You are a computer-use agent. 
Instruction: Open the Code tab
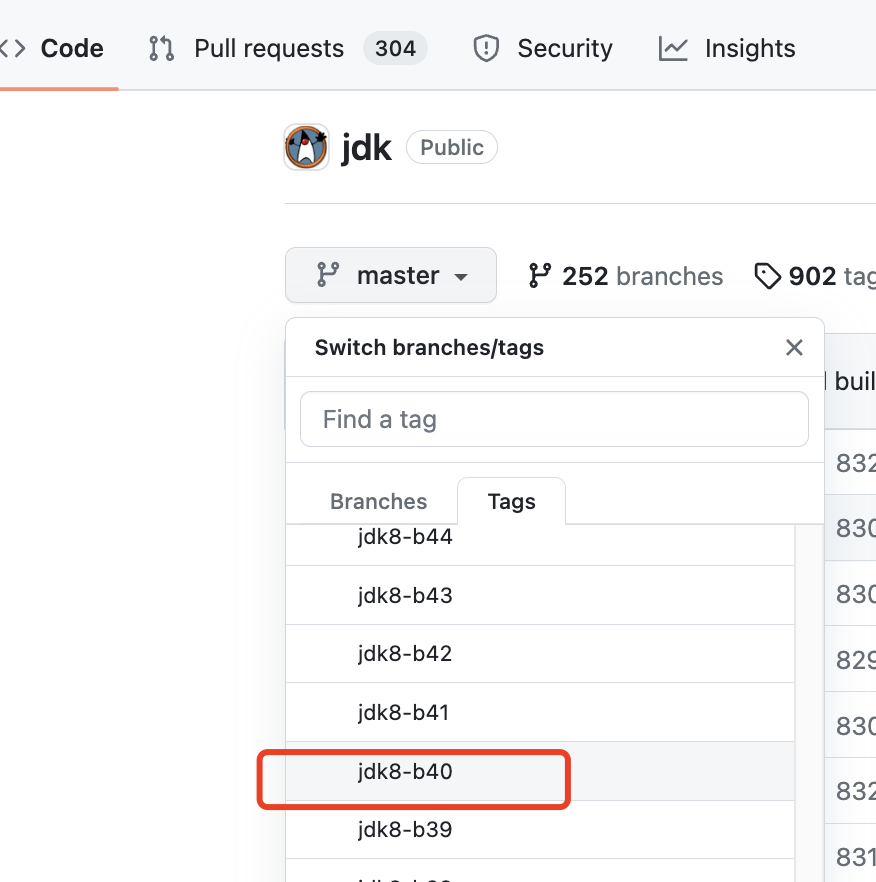click(71, 48)
